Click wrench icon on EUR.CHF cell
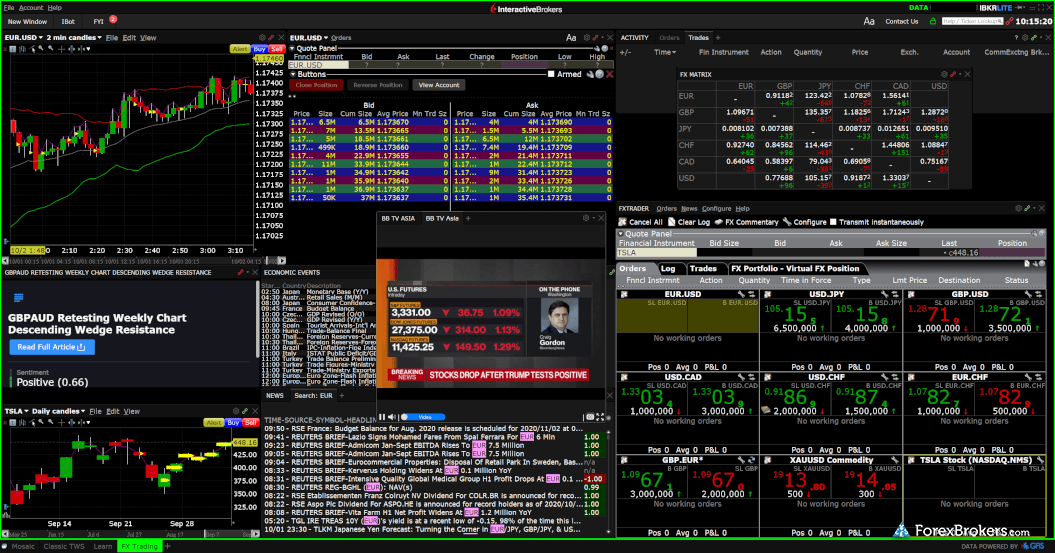Image resolution: width=1055 pixels, height=553 pixels. click(1029, 377)
